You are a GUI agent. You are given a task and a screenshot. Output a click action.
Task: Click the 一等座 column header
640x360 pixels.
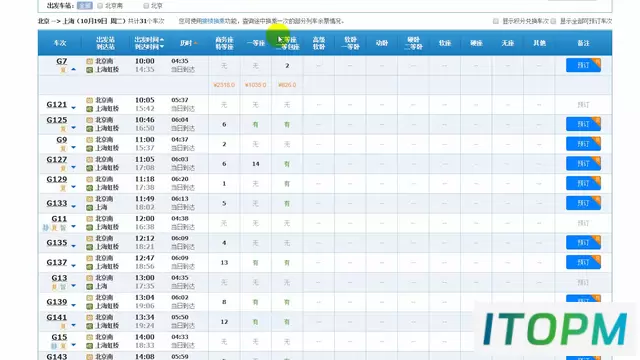pyautogui.click(x=256, y=43)
